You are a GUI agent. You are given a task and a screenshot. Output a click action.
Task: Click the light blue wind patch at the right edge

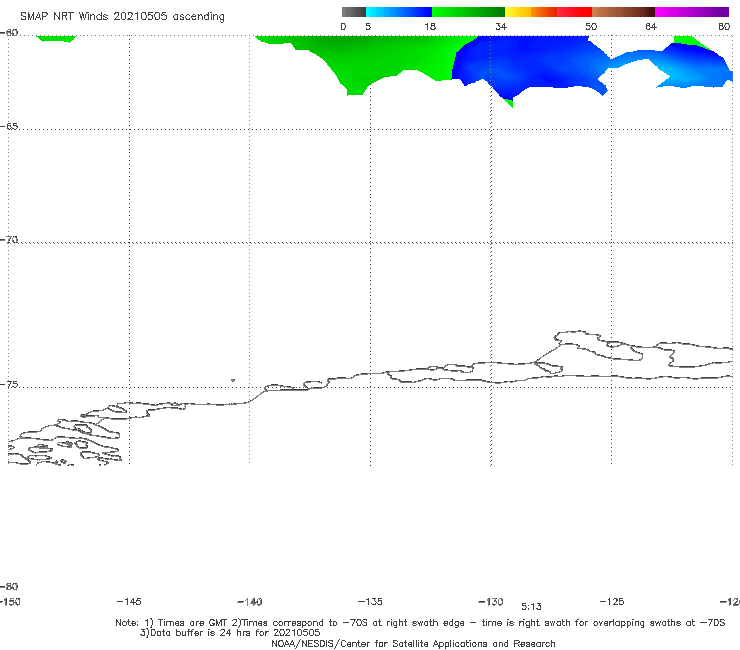694,66
